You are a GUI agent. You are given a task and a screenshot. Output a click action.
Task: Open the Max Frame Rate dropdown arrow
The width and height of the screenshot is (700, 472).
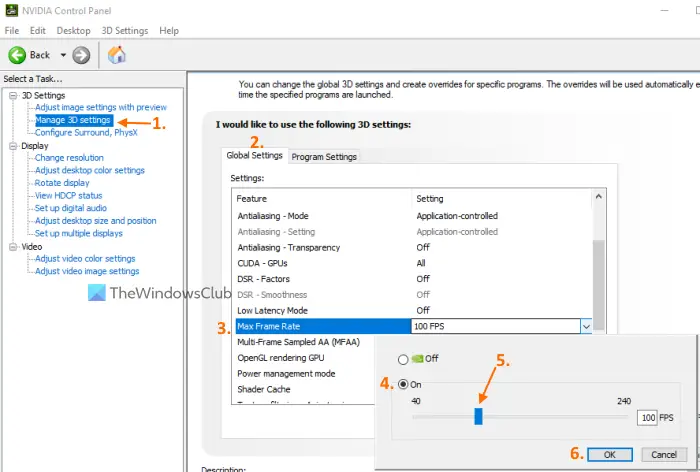coord(586,326)
